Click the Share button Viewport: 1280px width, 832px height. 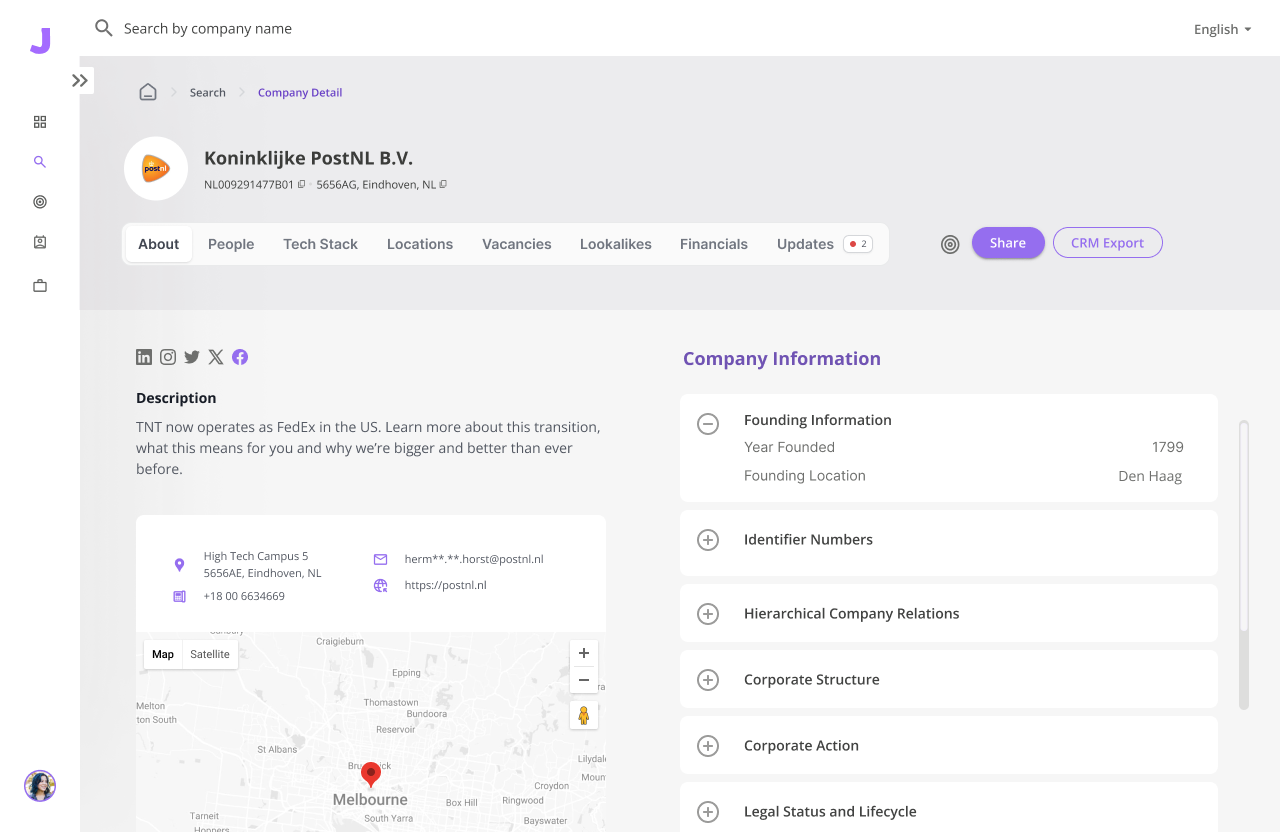(x=1008, y=243)
